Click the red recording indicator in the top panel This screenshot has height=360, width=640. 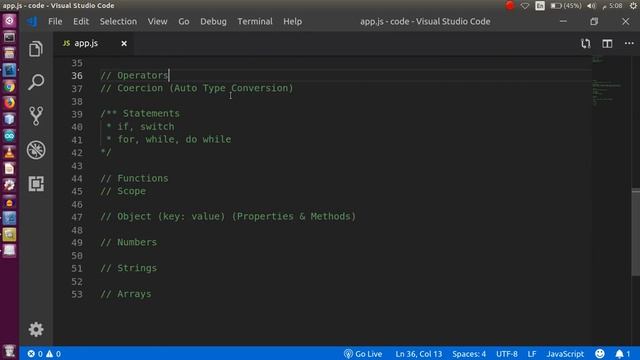click(x=510, y=6)
